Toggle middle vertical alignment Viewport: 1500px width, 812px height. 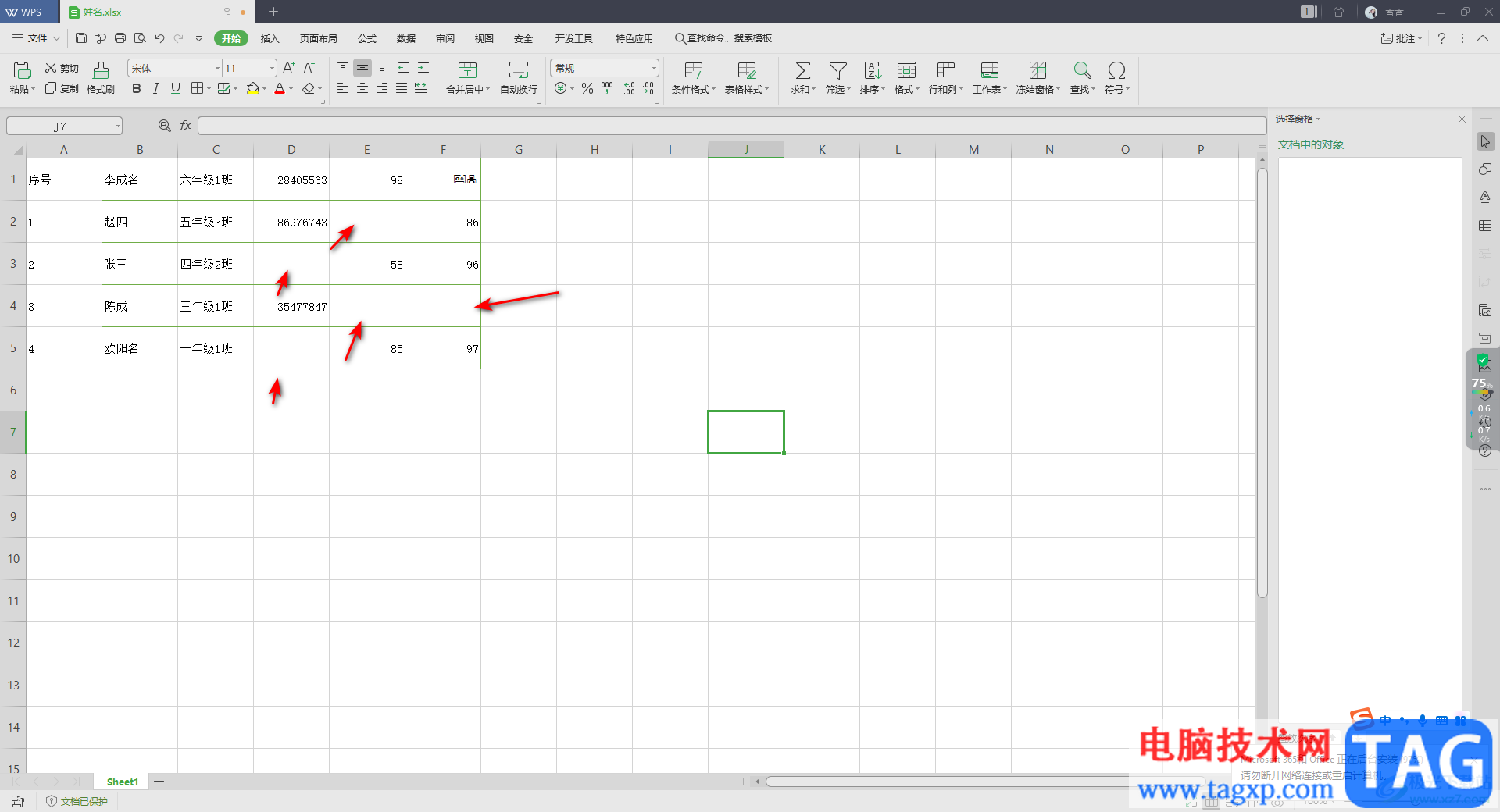click(x=362, y=68)
